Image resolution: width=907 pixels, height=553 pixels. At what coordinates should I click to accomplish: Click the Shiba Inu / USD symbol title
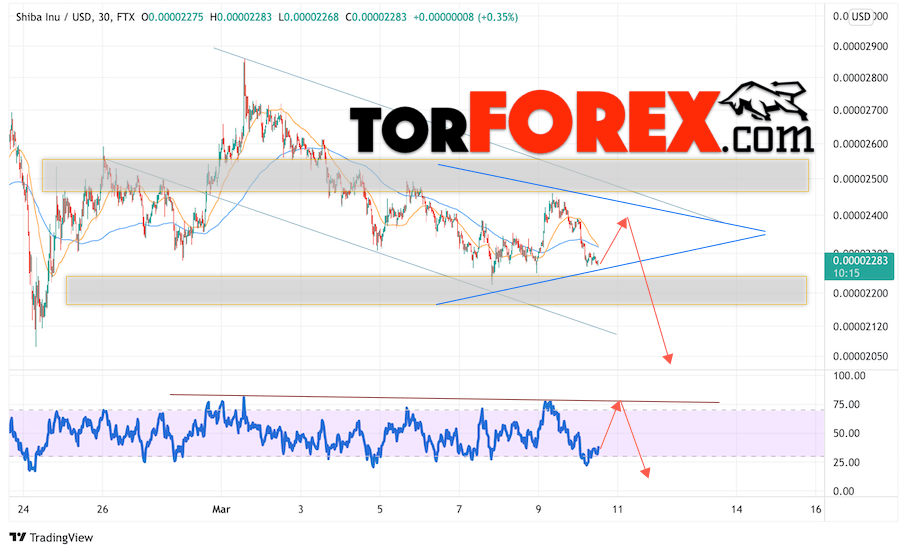coord(75,17)
